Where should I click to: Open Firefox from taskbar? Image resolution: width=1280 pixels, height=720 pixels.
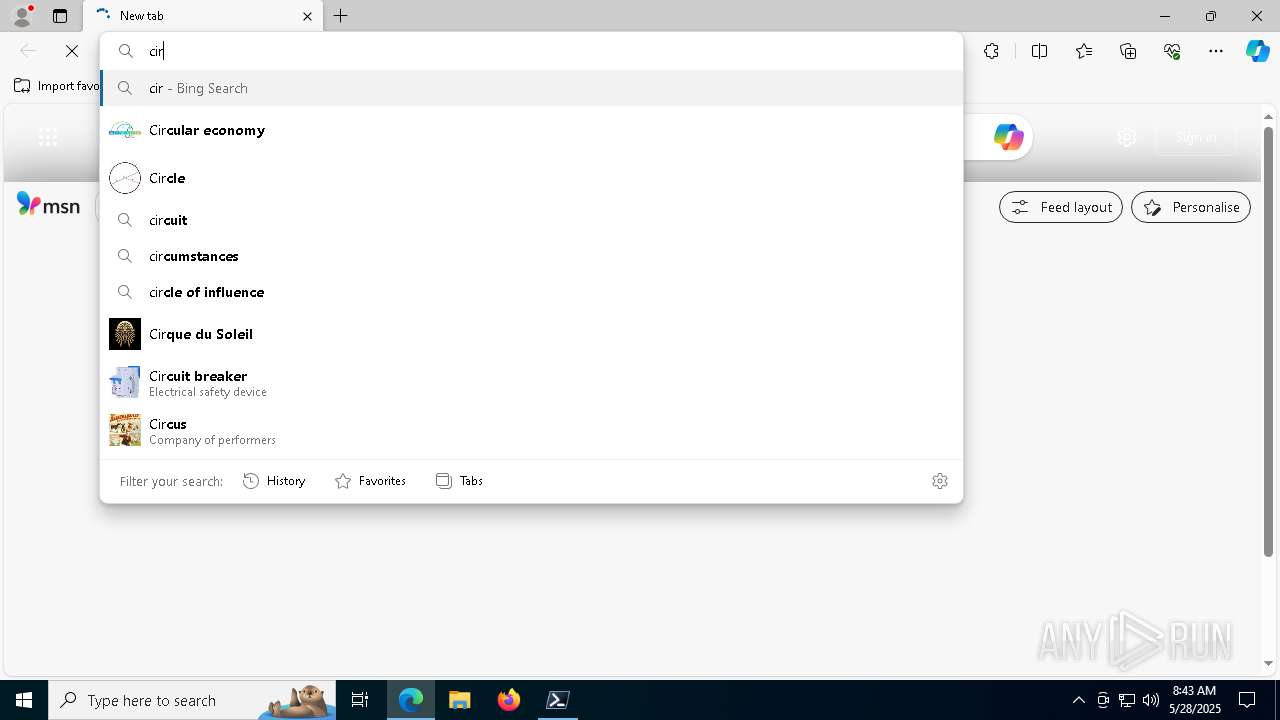point(509,700)
